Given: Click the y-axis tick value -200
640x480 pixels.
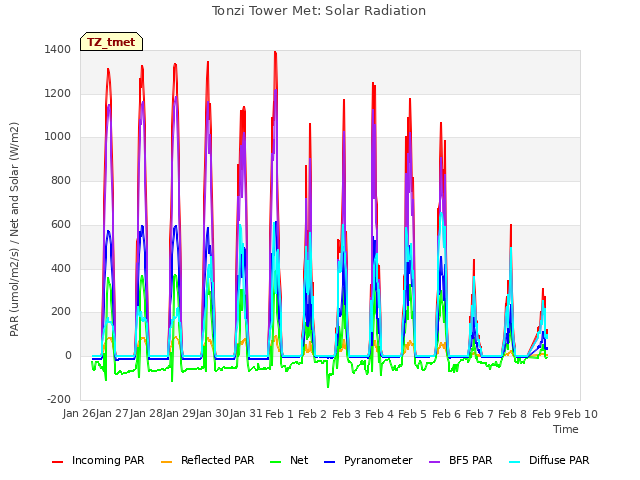Looking at the screenshot, I should click(59, 399).
